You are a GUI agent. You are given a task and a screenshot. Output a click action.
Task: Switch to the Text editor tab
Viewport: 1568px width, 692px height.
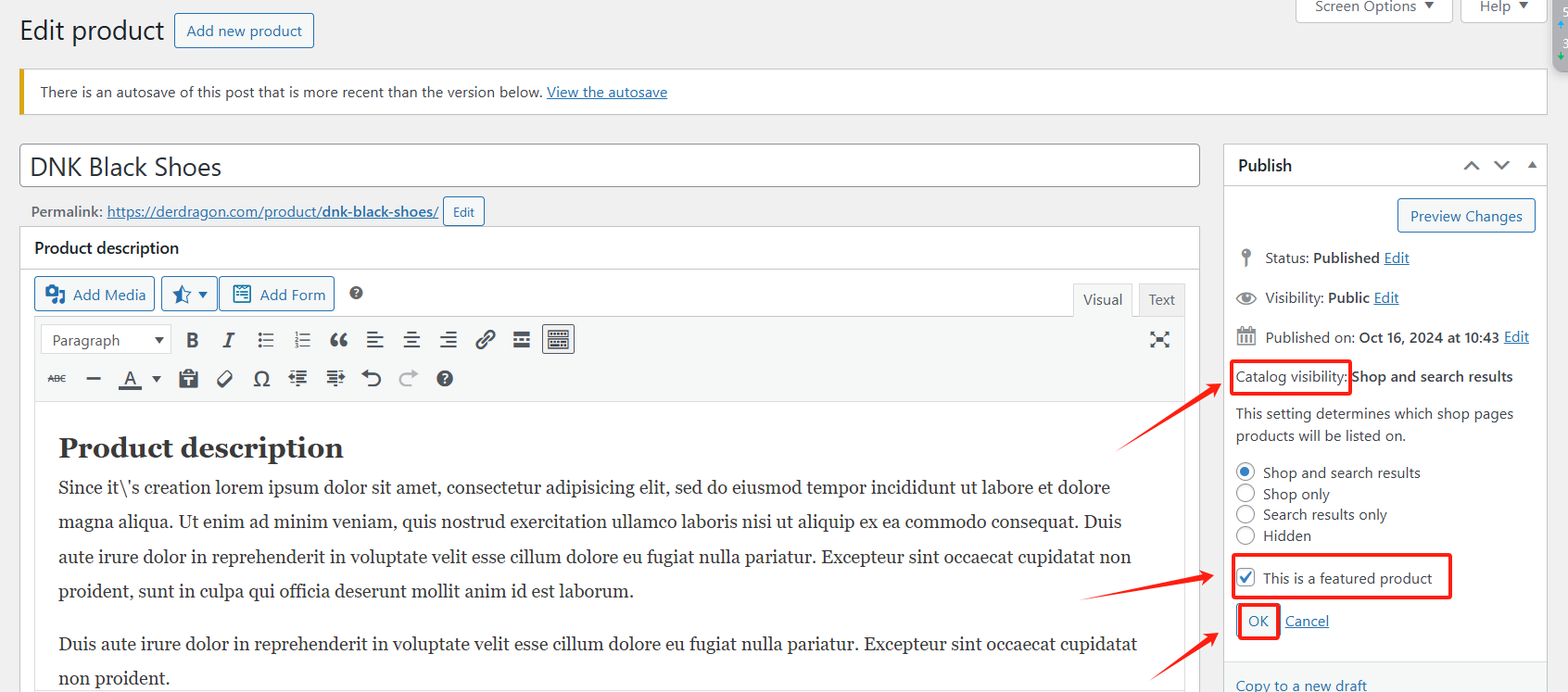(1161, 300)
